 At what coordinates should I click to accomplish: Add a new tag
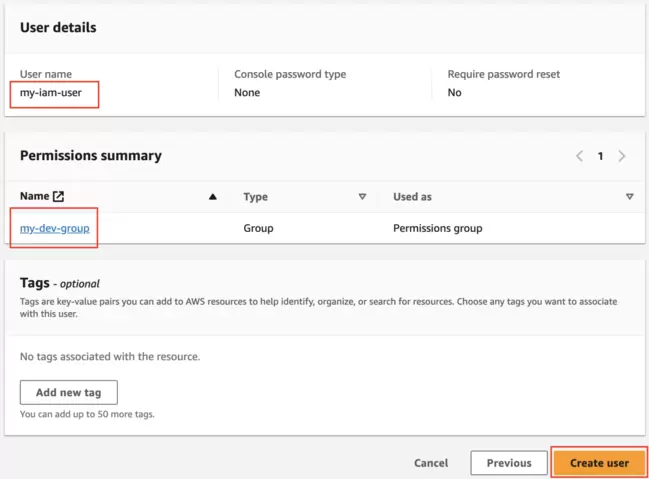(x=69, y=392)
